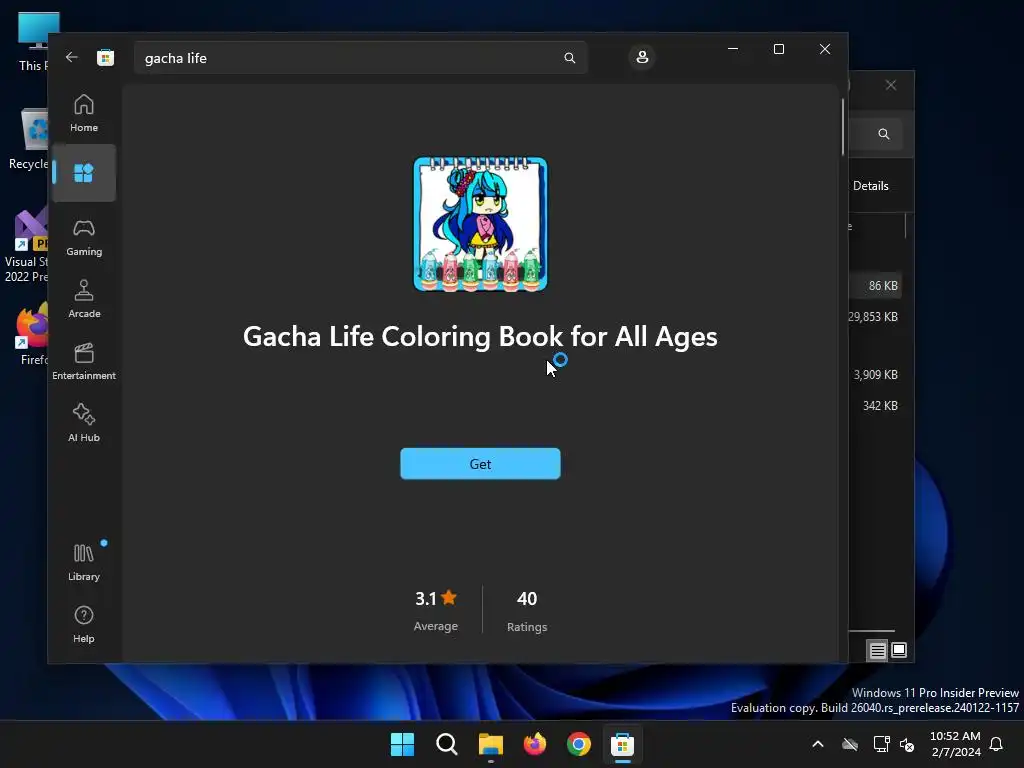Click the Store page vertical scrollbar
Screen dimensions: 1024x768
843,127
